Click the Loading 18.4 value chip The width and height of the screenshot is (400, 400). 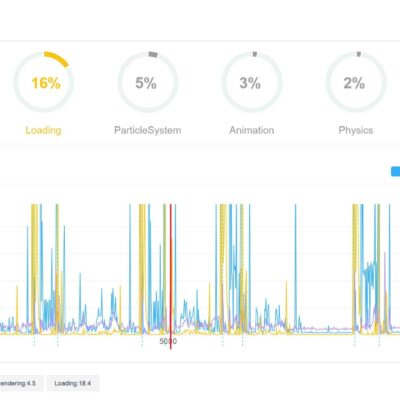coord(73,383)
